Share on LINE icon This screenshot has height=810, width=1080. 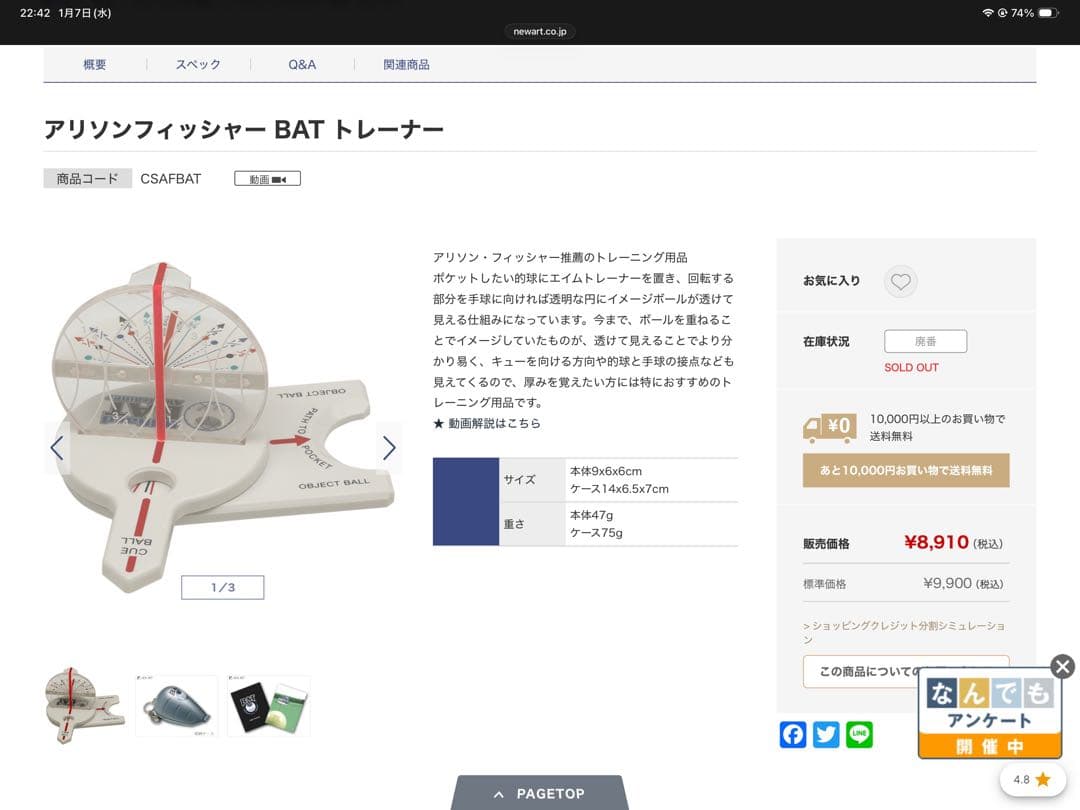(x=859, y=734)
